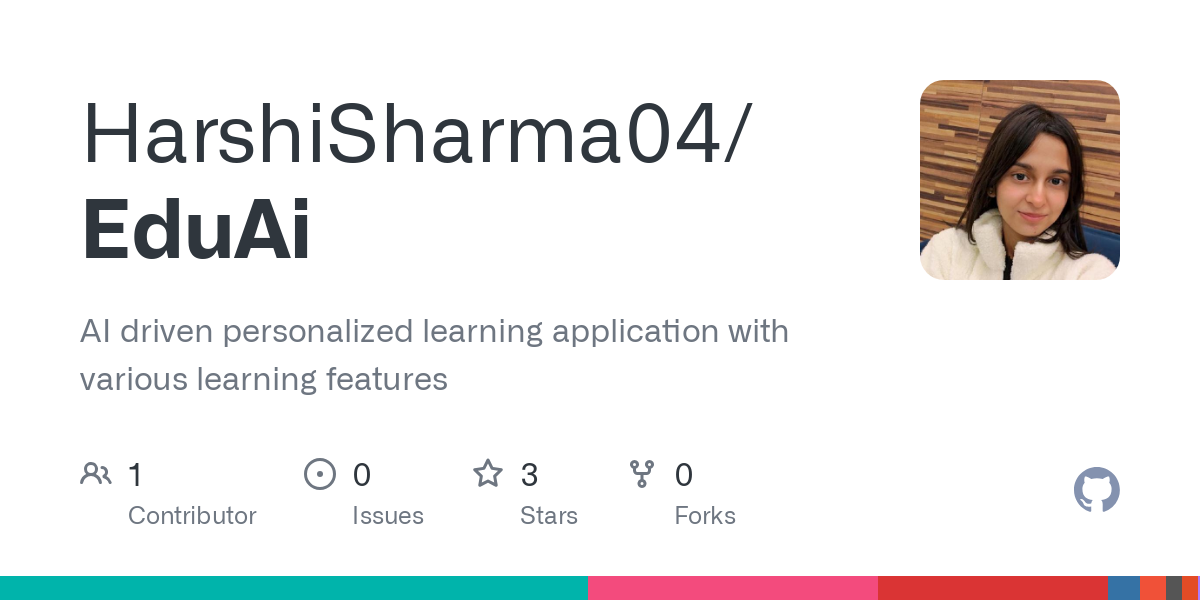
Task: Click the Stars star icon
Action: tap(488, 474)
